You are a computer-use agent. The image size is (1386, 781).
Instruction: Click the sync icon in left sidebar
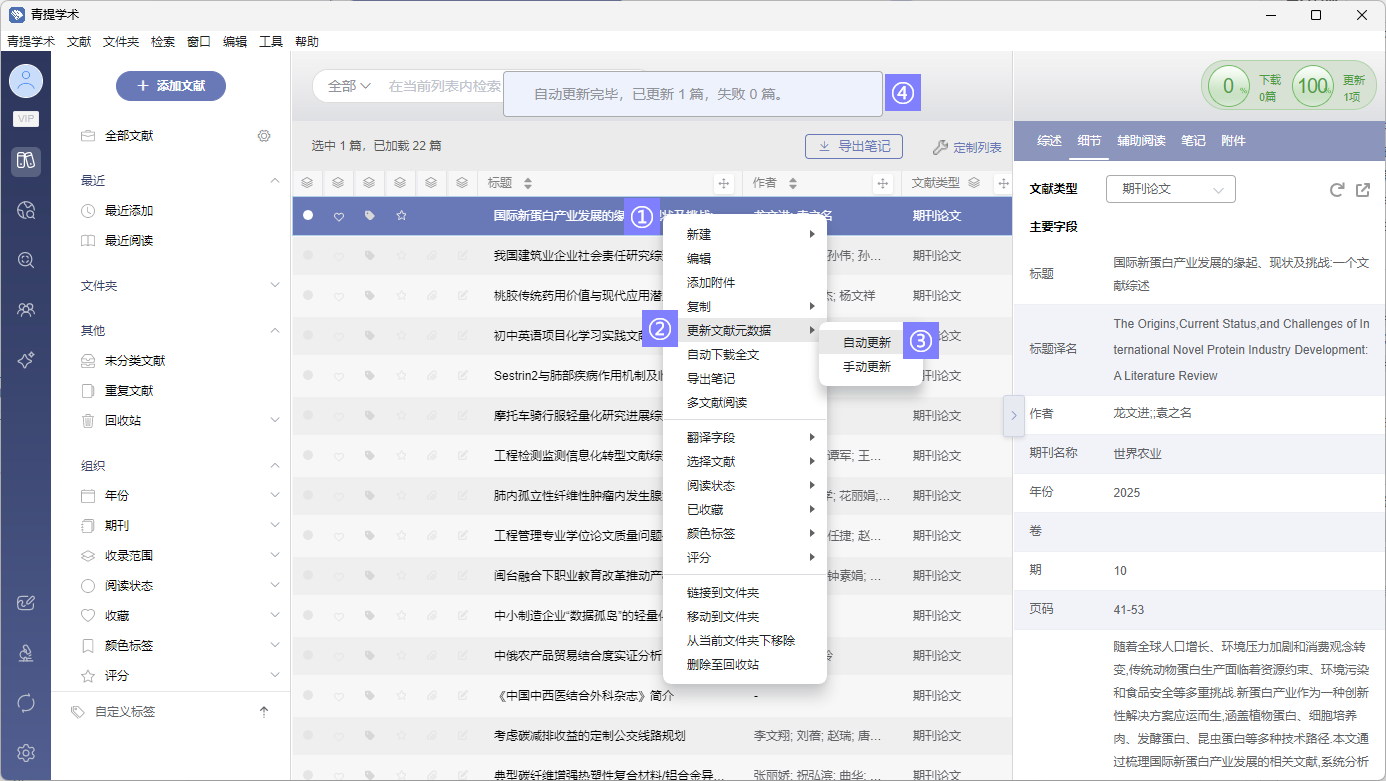point(26,703)
